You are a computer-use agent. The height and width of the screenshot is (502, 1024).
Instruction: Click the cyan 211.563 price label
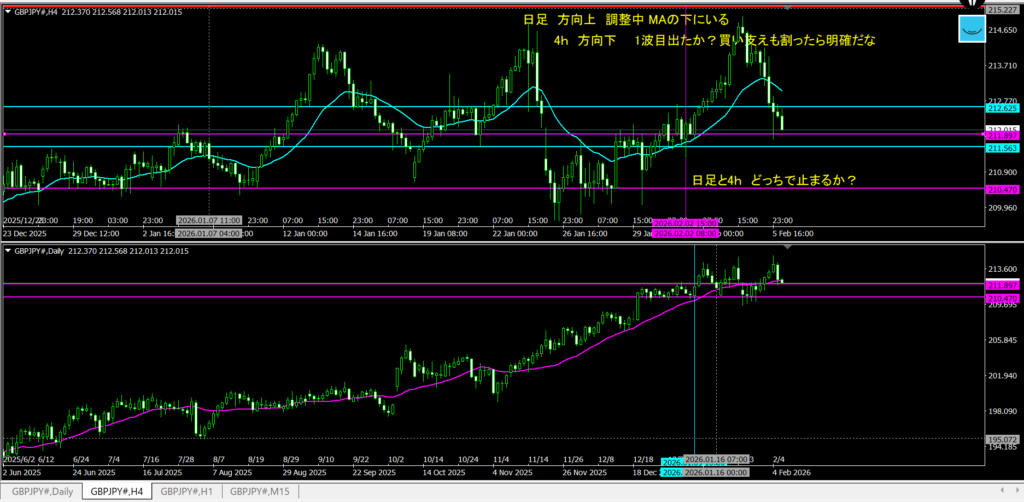click(x=1002, y=147)
